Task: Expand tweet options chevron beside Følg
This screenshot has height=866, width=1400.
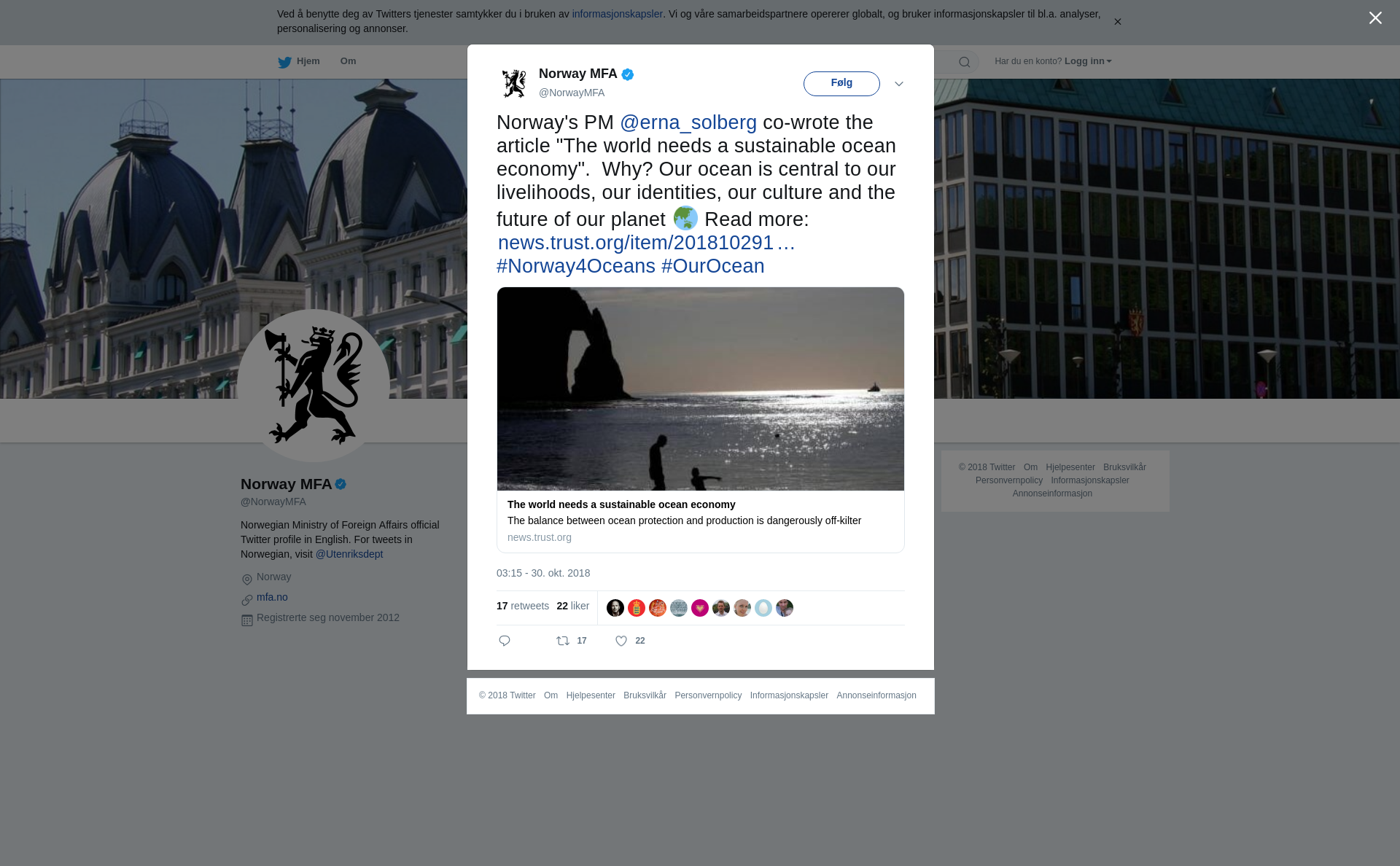Action: coord(899,84)
